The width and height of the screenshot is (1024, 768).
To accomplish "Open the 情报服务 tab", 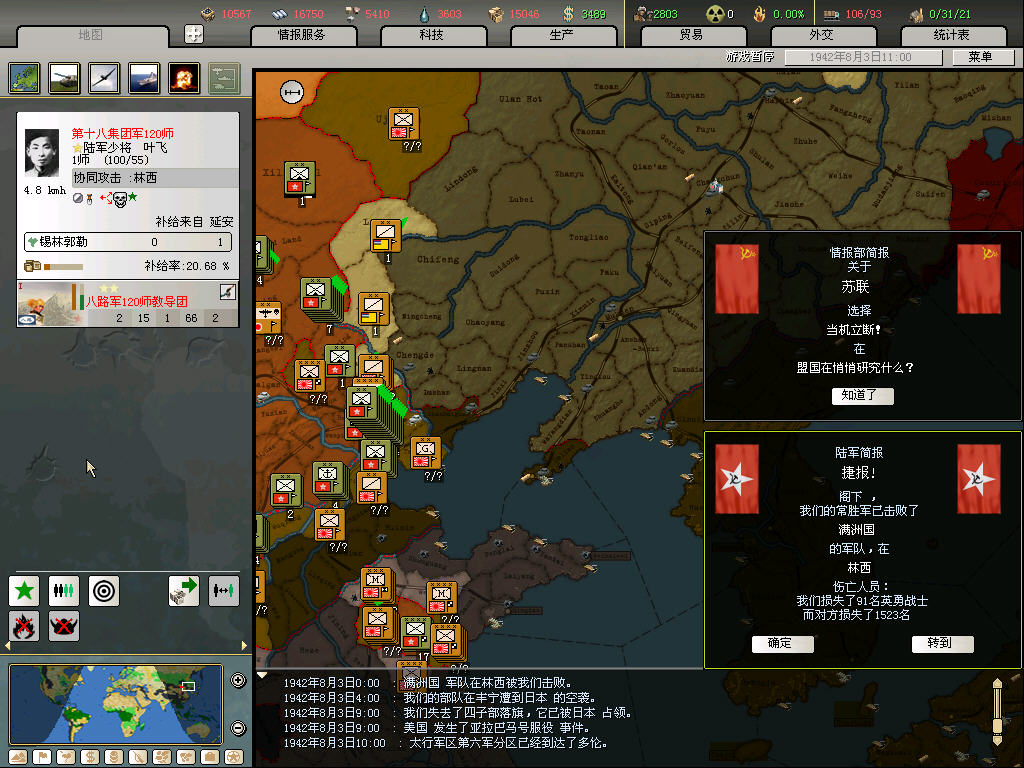I will [x=302, y=35].
